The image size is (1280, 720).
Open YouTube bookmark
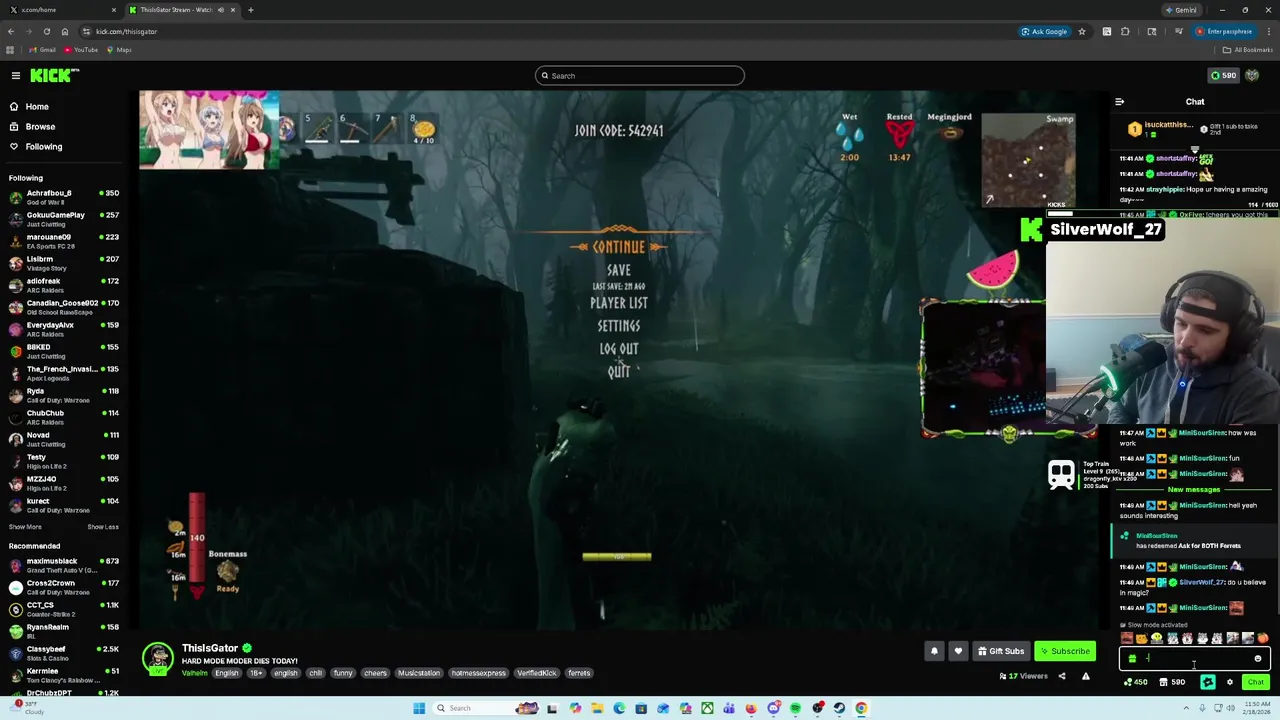pos(80,50)
